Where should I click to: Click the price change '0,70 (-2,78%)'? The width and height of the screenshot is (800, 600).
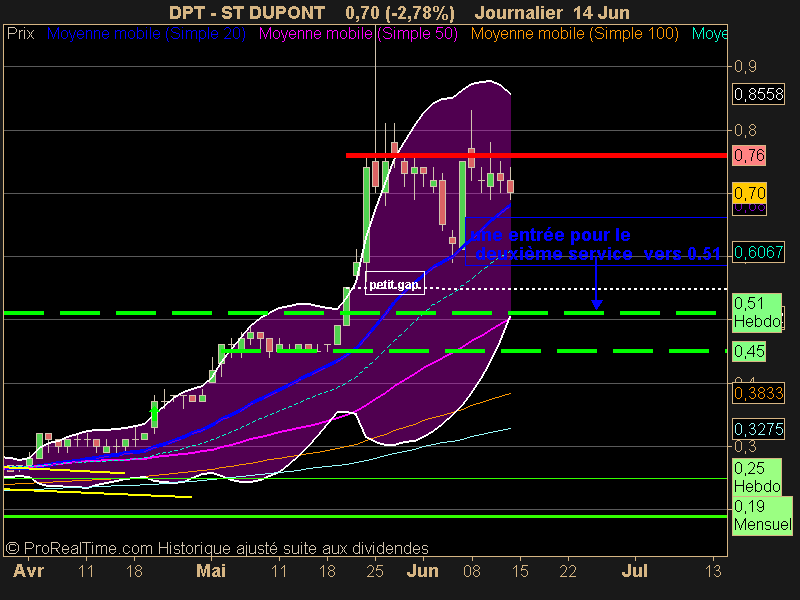[x=399, y=12]
